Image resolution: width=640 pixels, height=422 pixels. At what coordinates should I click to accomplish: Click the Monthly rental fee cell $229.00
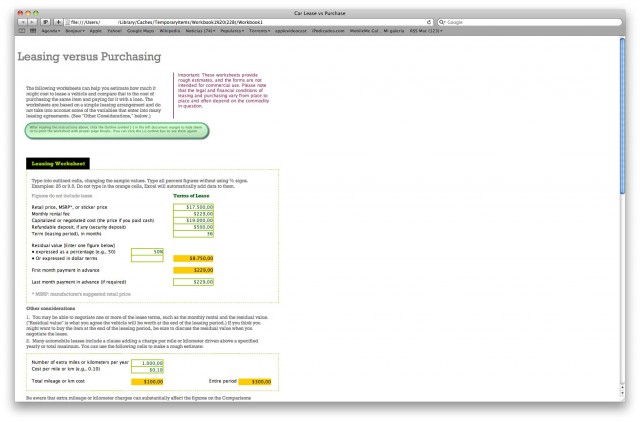tap(193, 213)
